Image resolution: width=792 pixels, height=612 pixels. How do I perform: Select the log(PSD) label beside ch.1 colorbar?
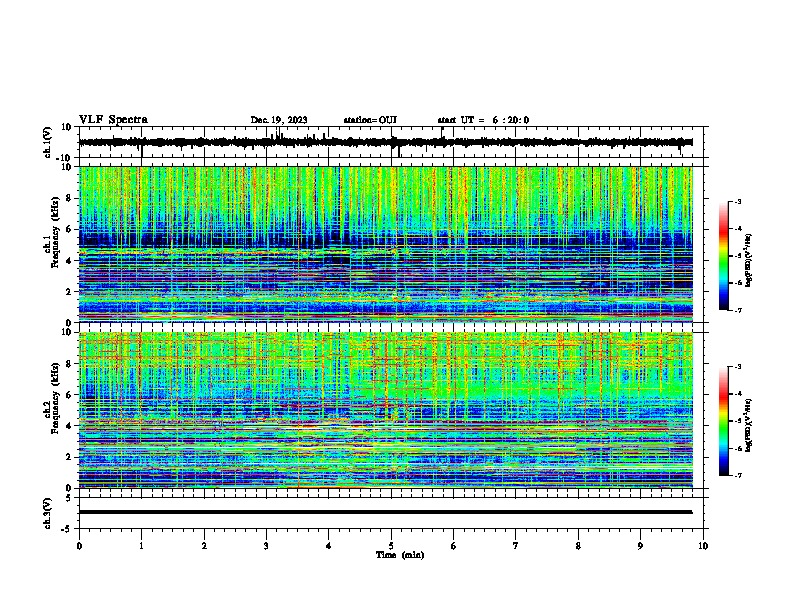749,261
